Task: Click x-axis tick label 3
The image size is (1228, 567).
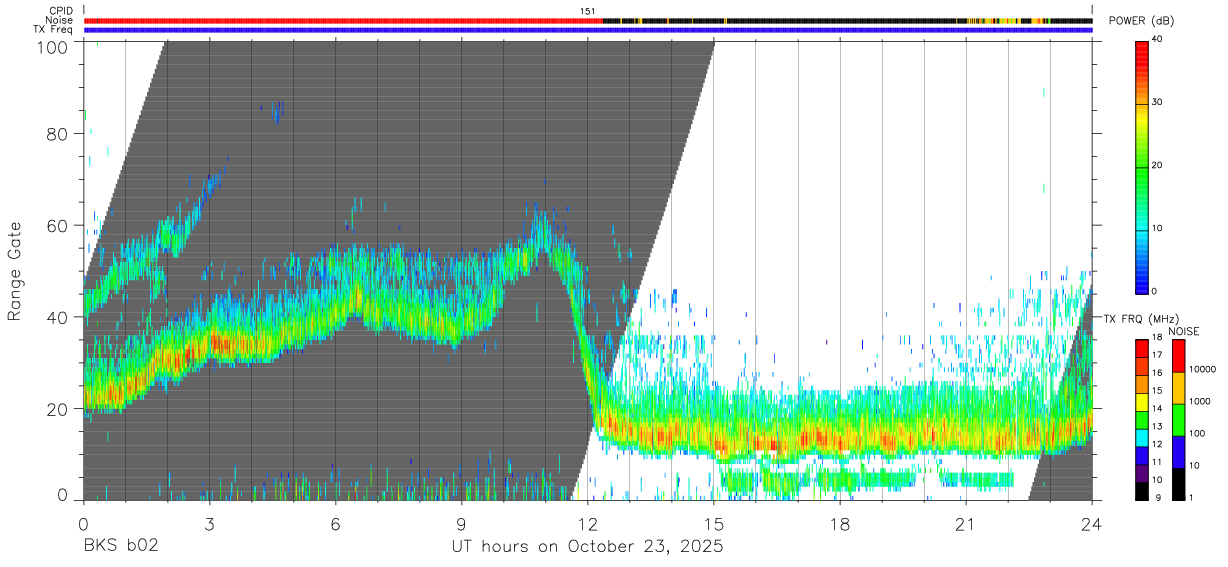Action: tap(210, 525)
